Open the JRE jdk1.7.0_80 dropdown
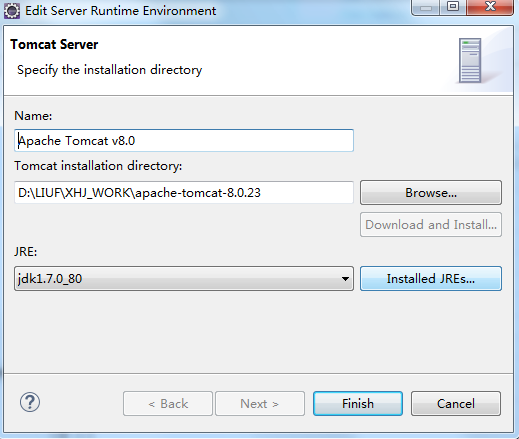Image resolution: width=519 pixels, height=439 pixels. 184,278
